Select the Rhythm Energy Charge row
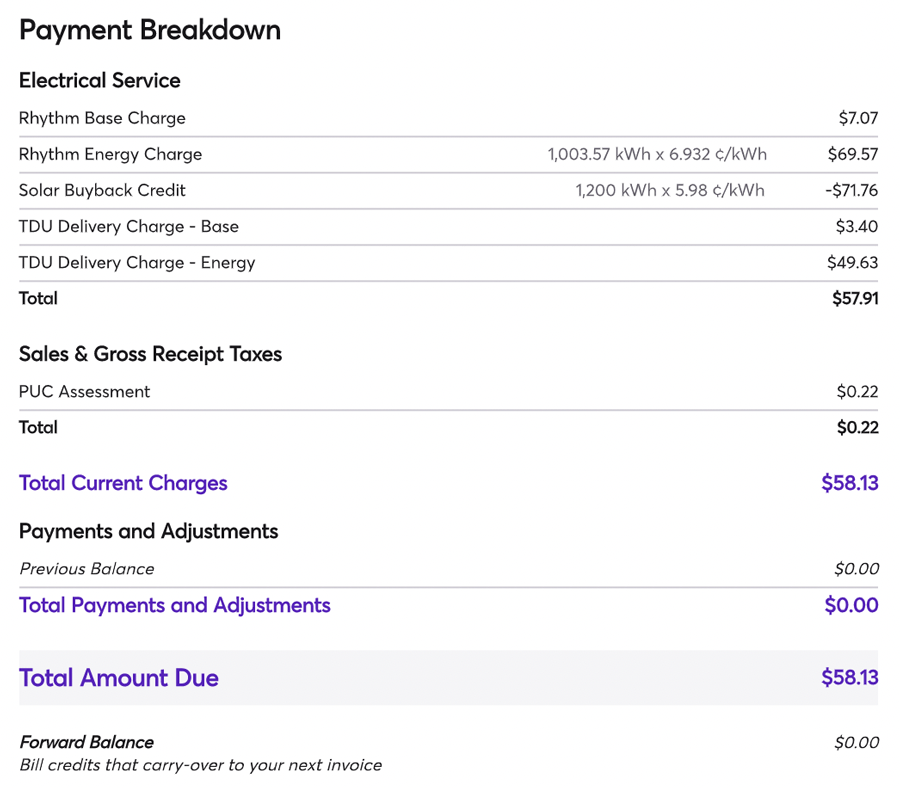Image resolution: width=900 pixels, height=788 pixels. (x=110, y=154)
